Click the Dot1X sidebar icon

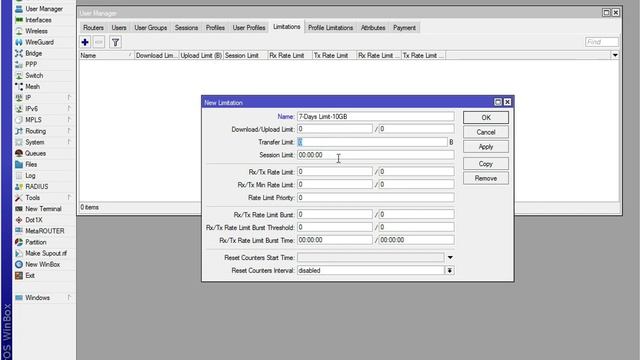19,220
